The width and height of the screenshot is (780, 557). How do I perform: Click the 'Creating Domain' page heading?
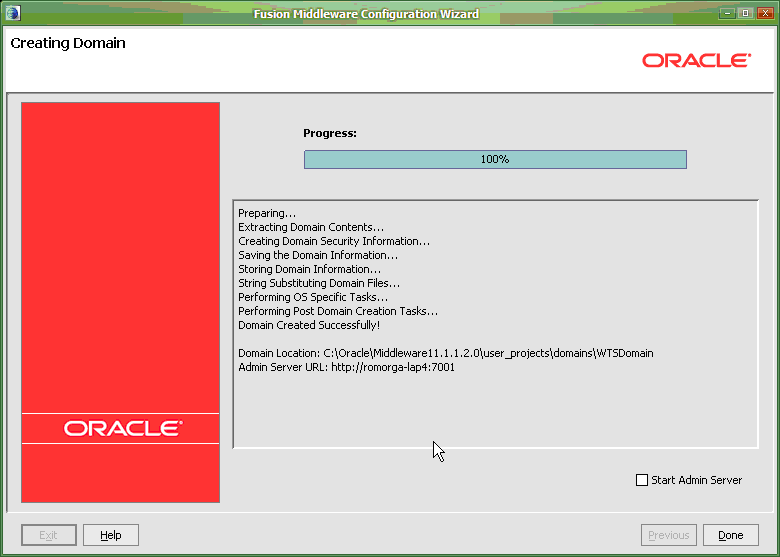68,43
